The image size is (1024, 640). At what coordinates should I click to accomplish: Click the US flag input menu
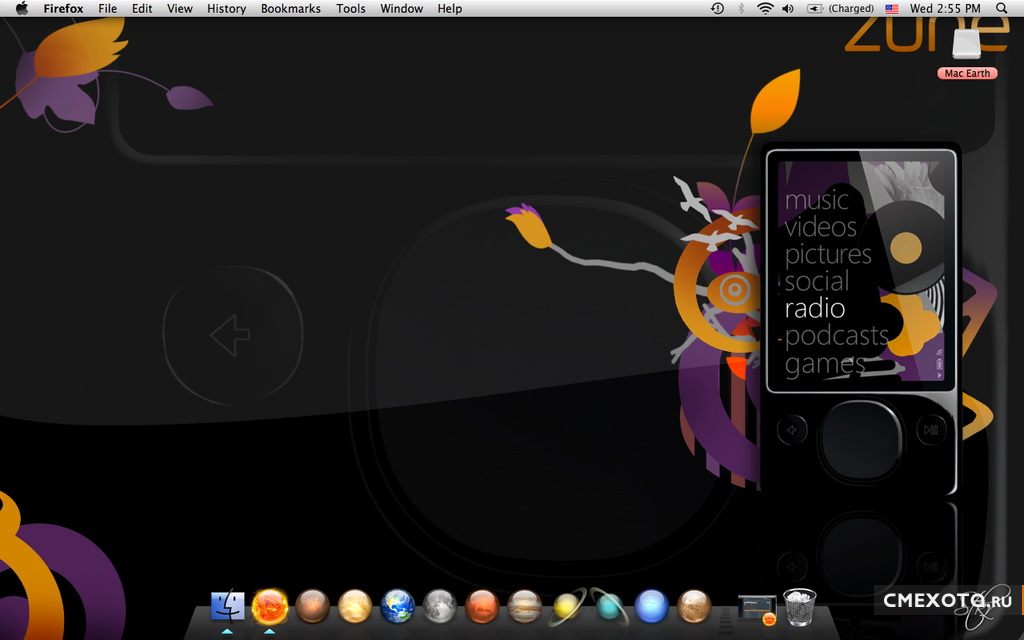[892, 8]
